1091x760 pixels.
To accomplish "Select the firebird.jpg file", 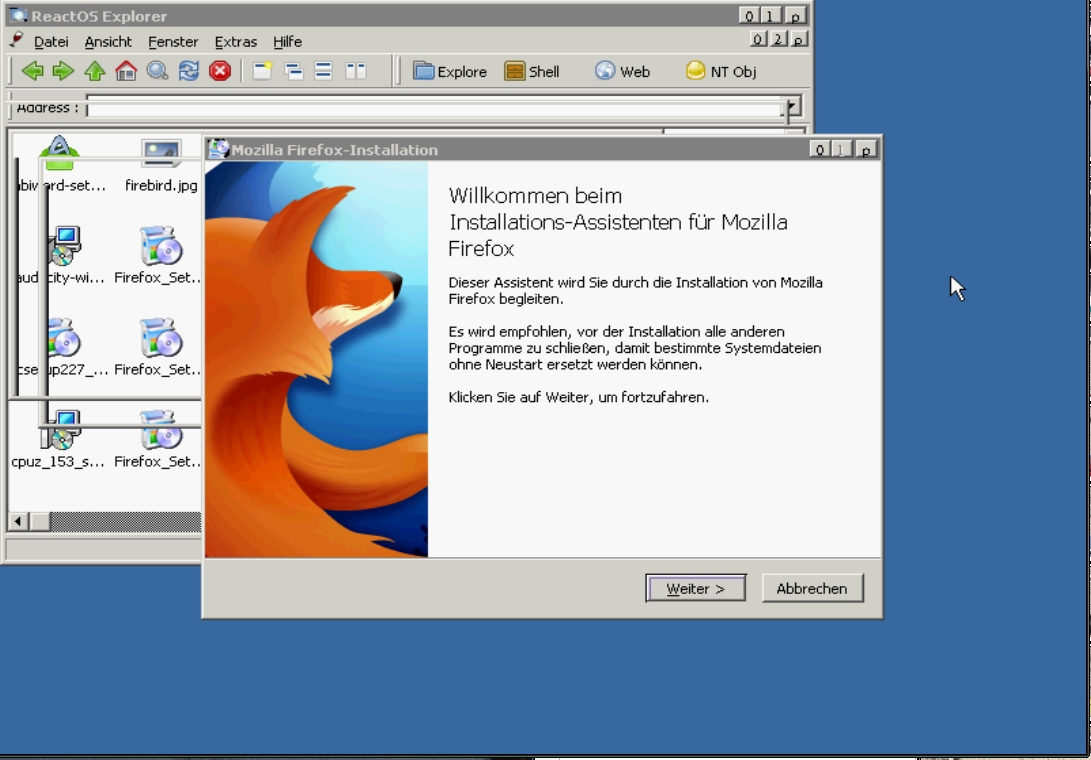I will coord(161,165).
